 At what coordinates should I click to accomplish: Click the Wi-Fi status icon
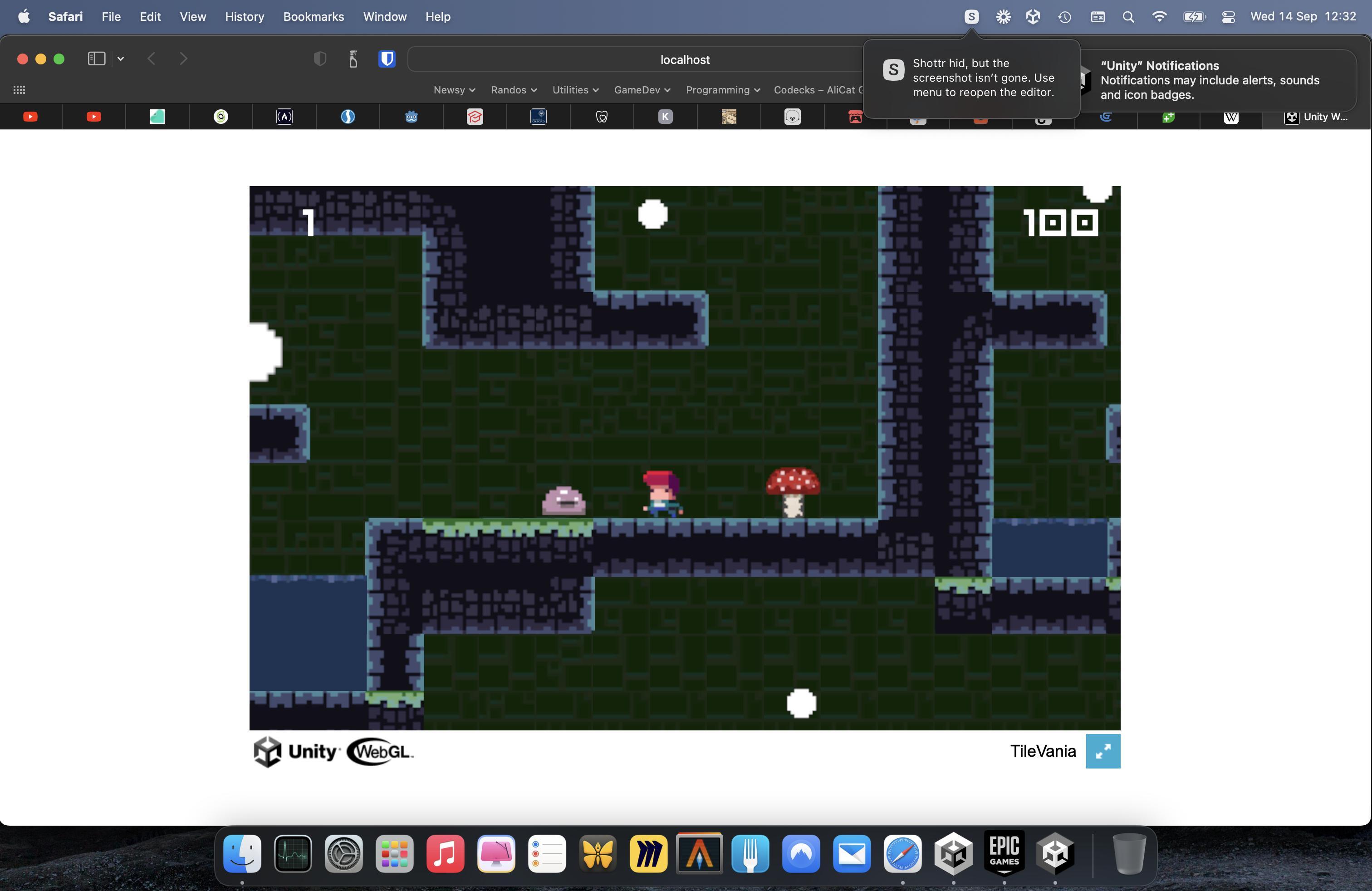[x=1159, y=17]
